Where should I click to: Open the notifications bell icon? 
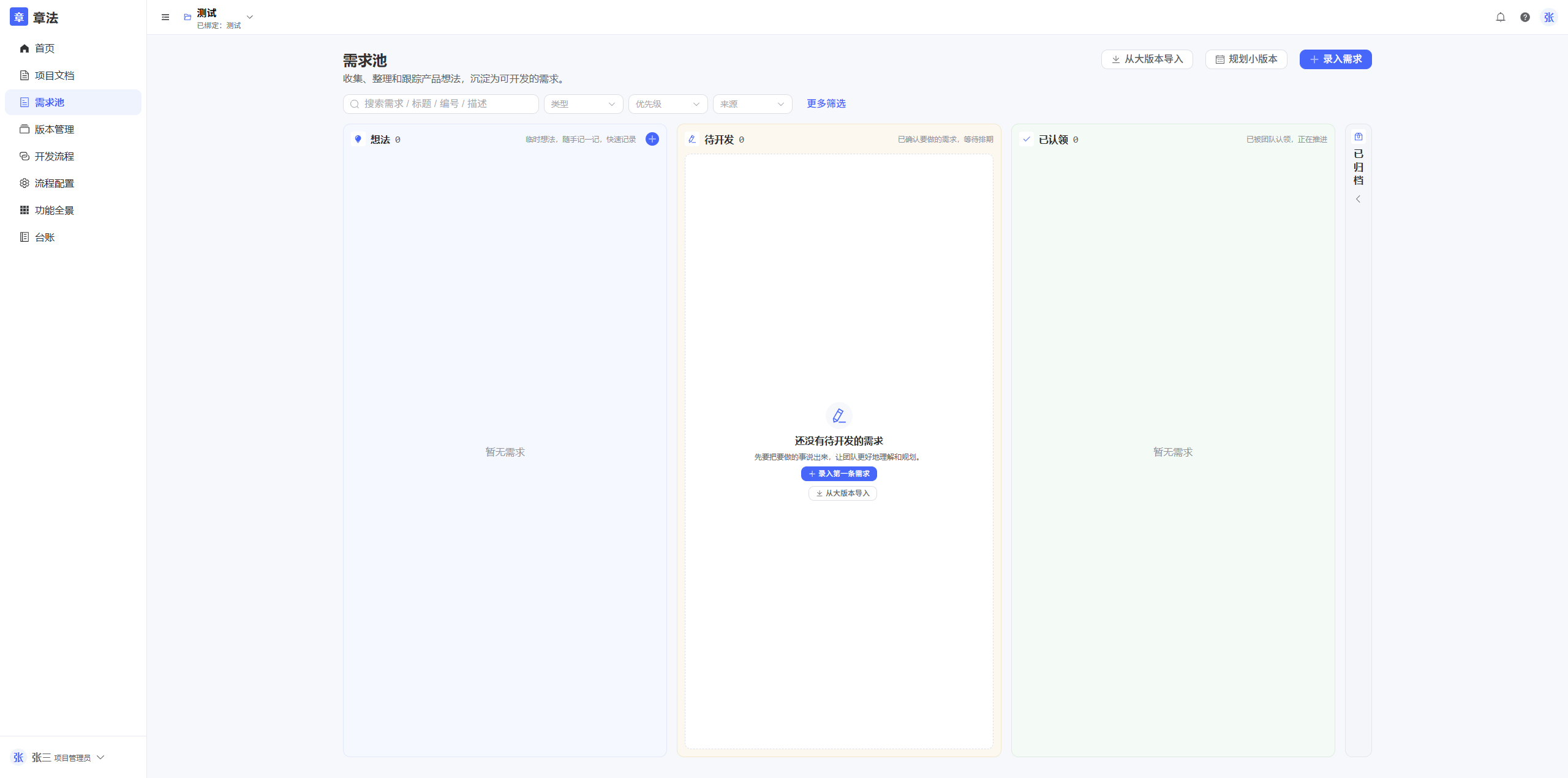coord(1501,17)
